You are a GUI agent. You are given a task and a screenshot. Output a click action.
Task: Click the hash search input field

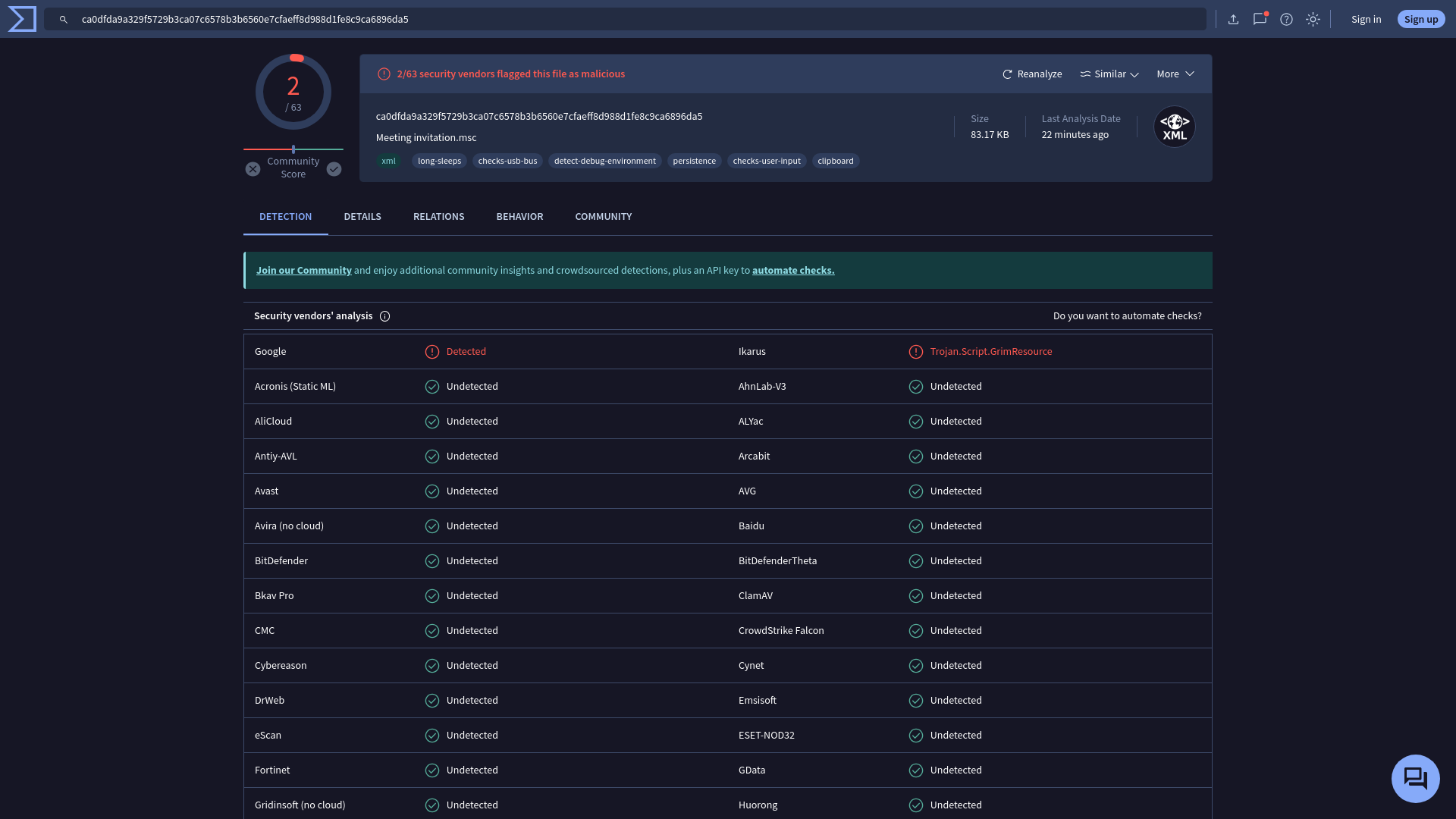tap(625, 20)
